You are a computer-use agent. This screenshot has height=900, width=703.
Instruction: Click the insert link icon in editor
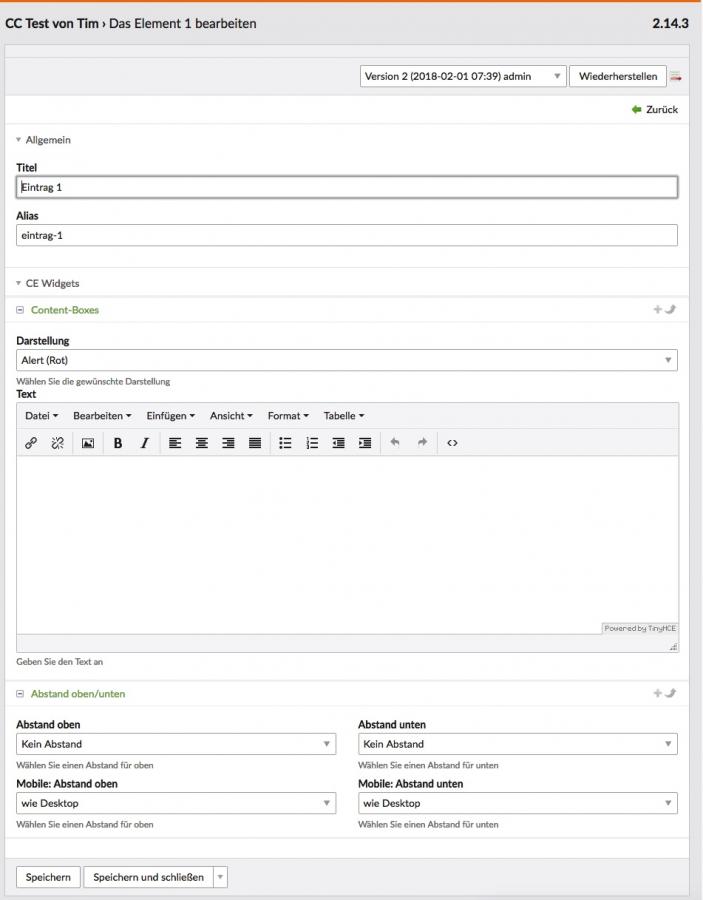31,443
